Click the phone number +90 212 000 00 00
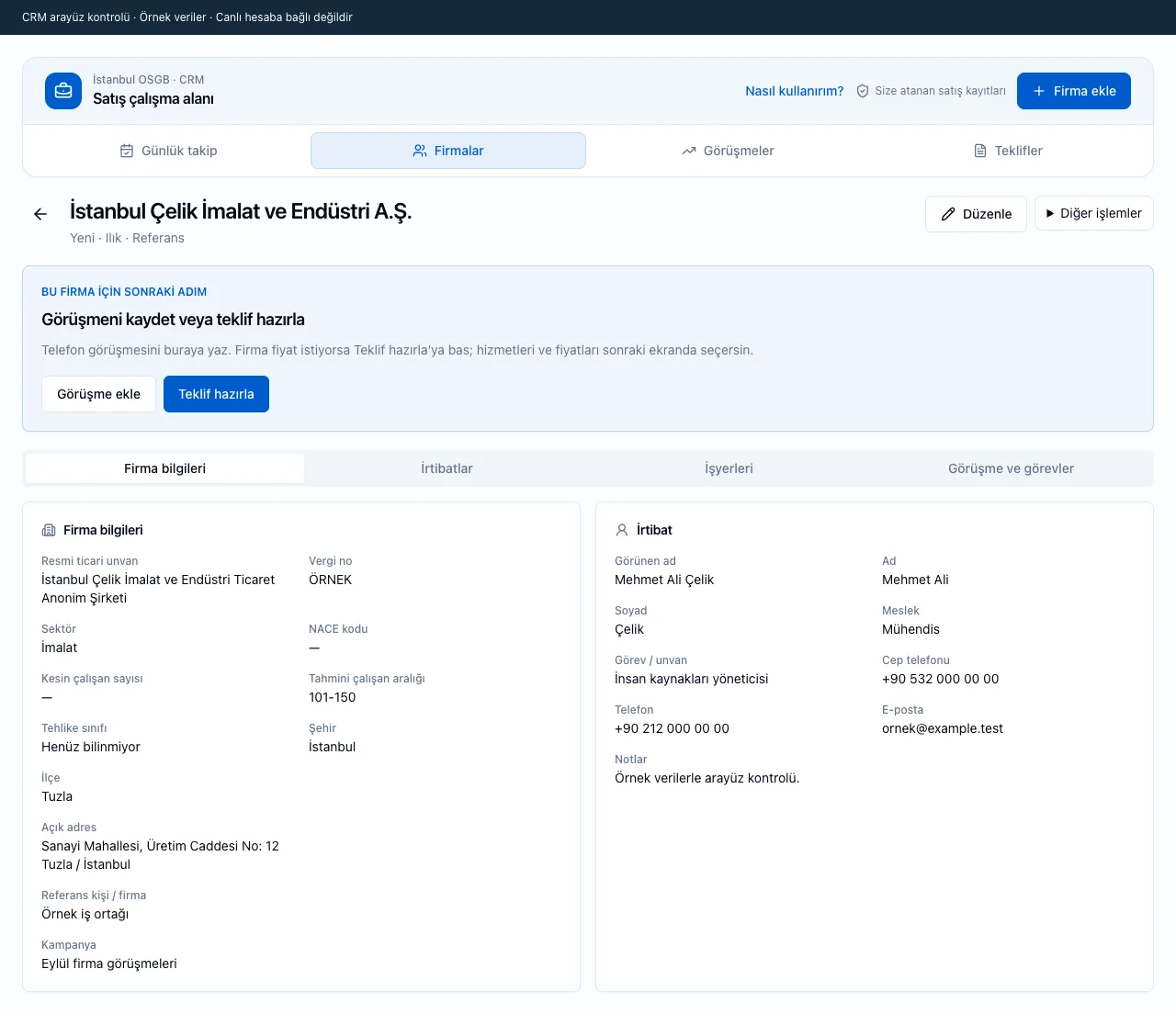 point(672,728)
